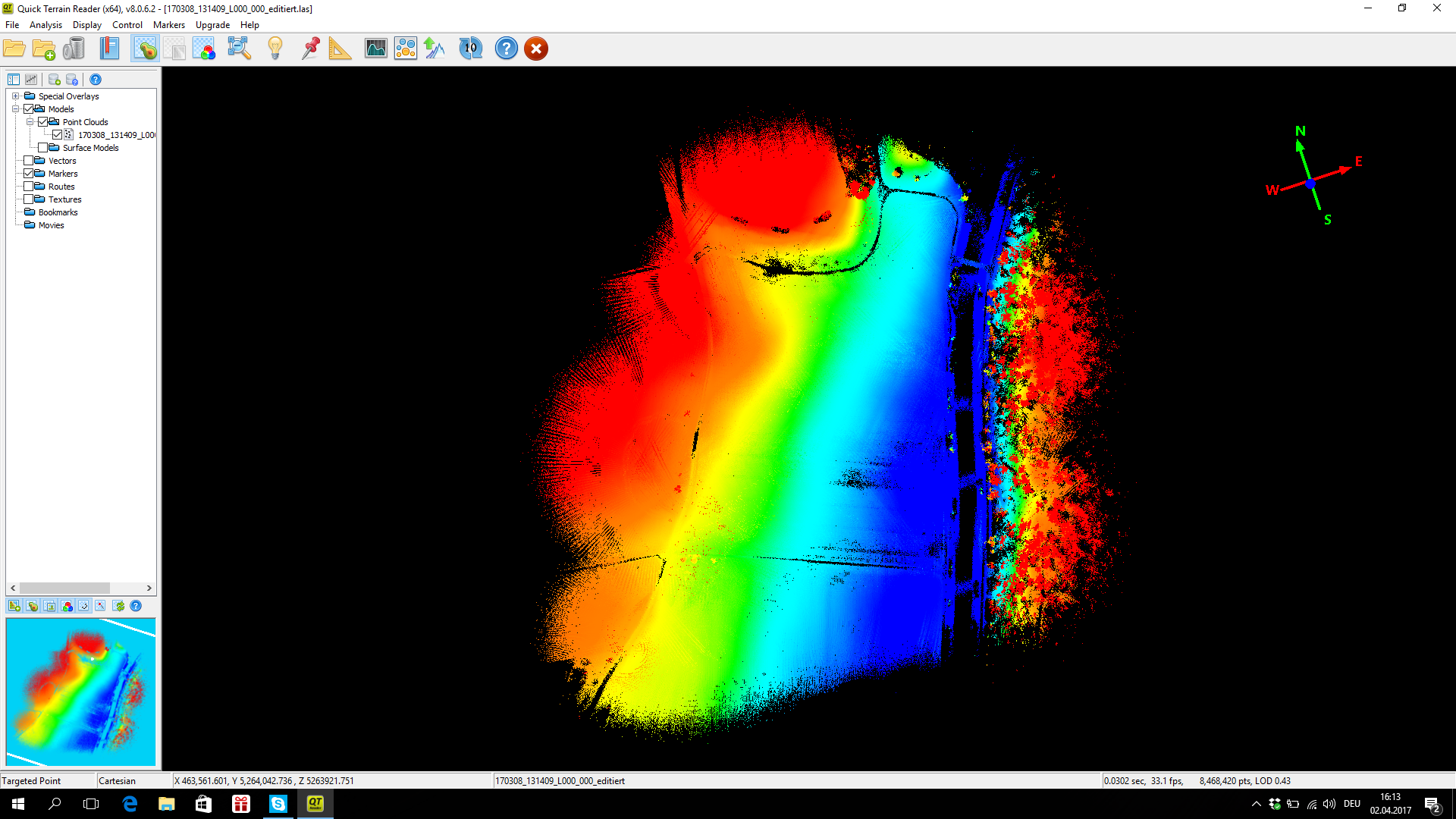Image resolution: width=1456 pixels, height=819 pixels.
Task: Open the bookmark book toolbar icon
Action: click(x=110, y=49)
